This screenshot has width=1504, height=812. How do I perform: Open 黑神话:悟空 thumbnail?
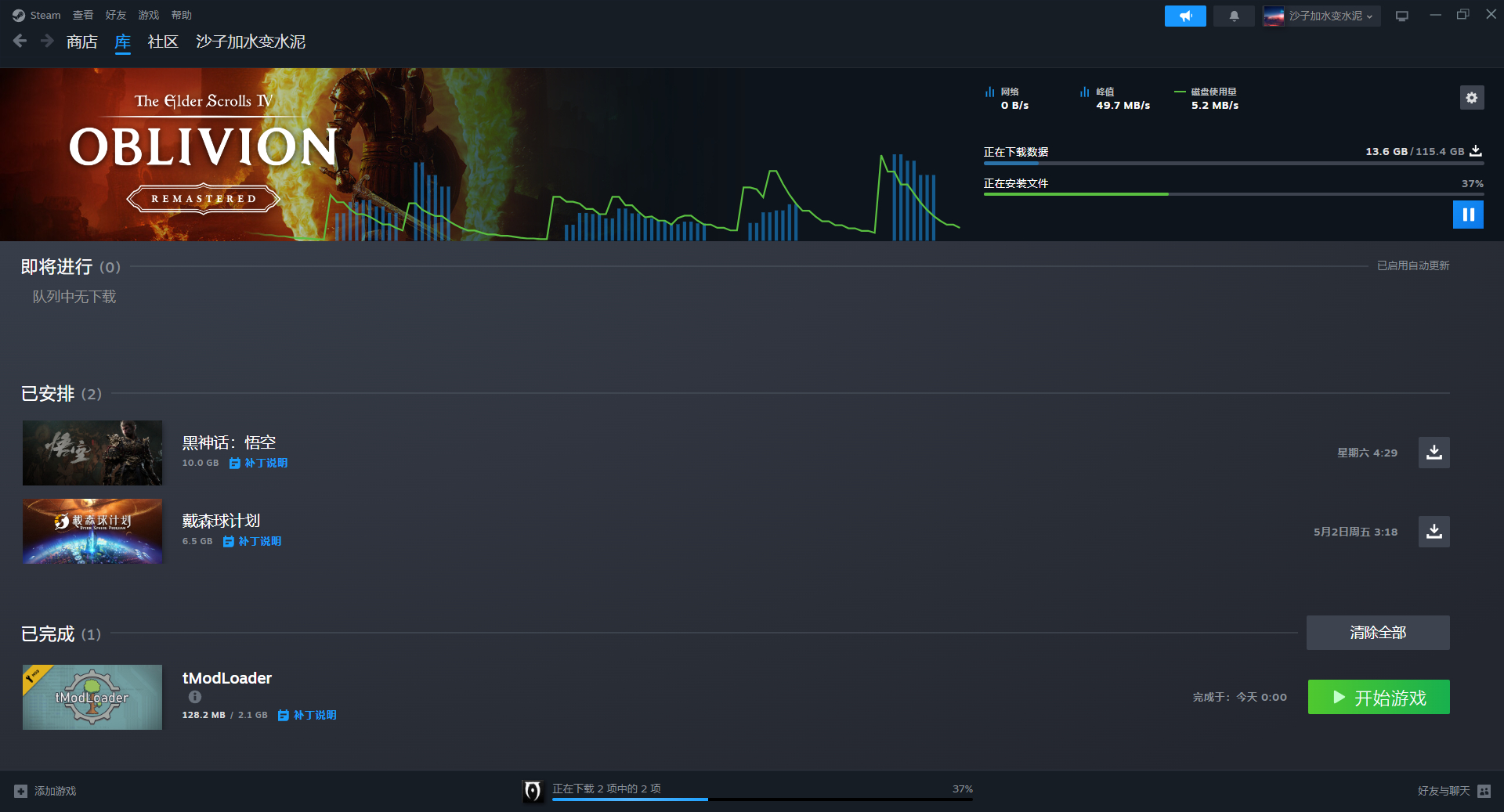[92, 453]
